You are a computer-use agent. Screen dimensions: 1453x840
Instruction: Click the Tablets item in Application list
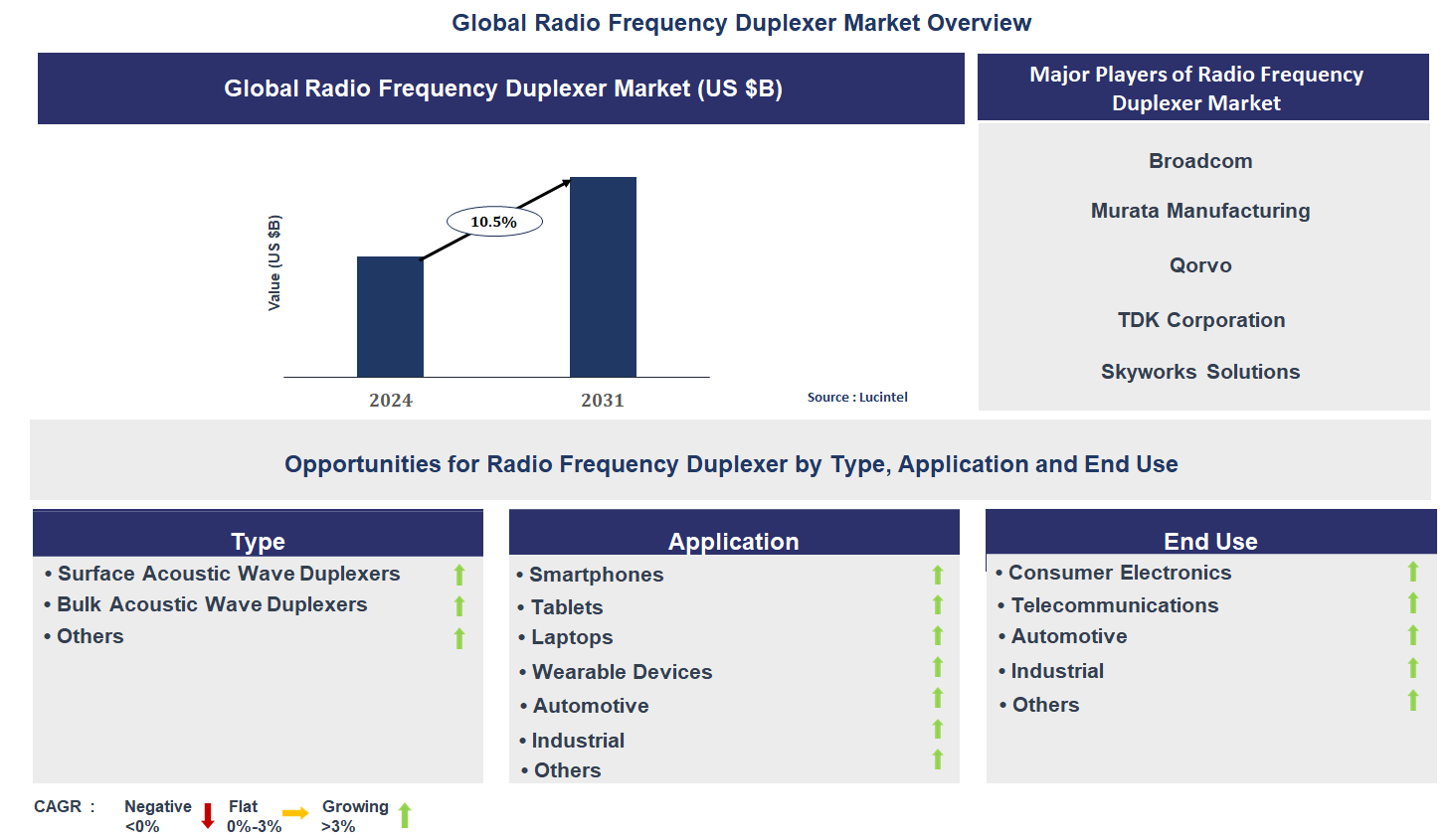567,607
